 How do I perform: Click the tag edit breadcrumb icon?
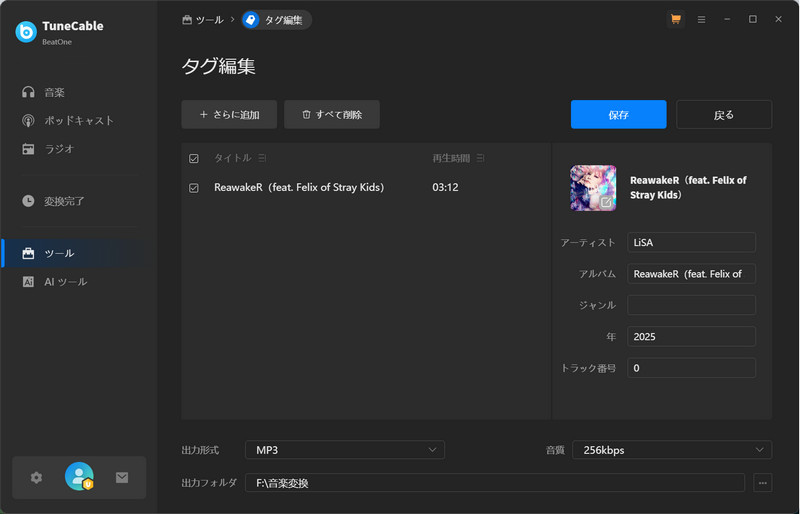pyautogui.click(x=251, y=20)
